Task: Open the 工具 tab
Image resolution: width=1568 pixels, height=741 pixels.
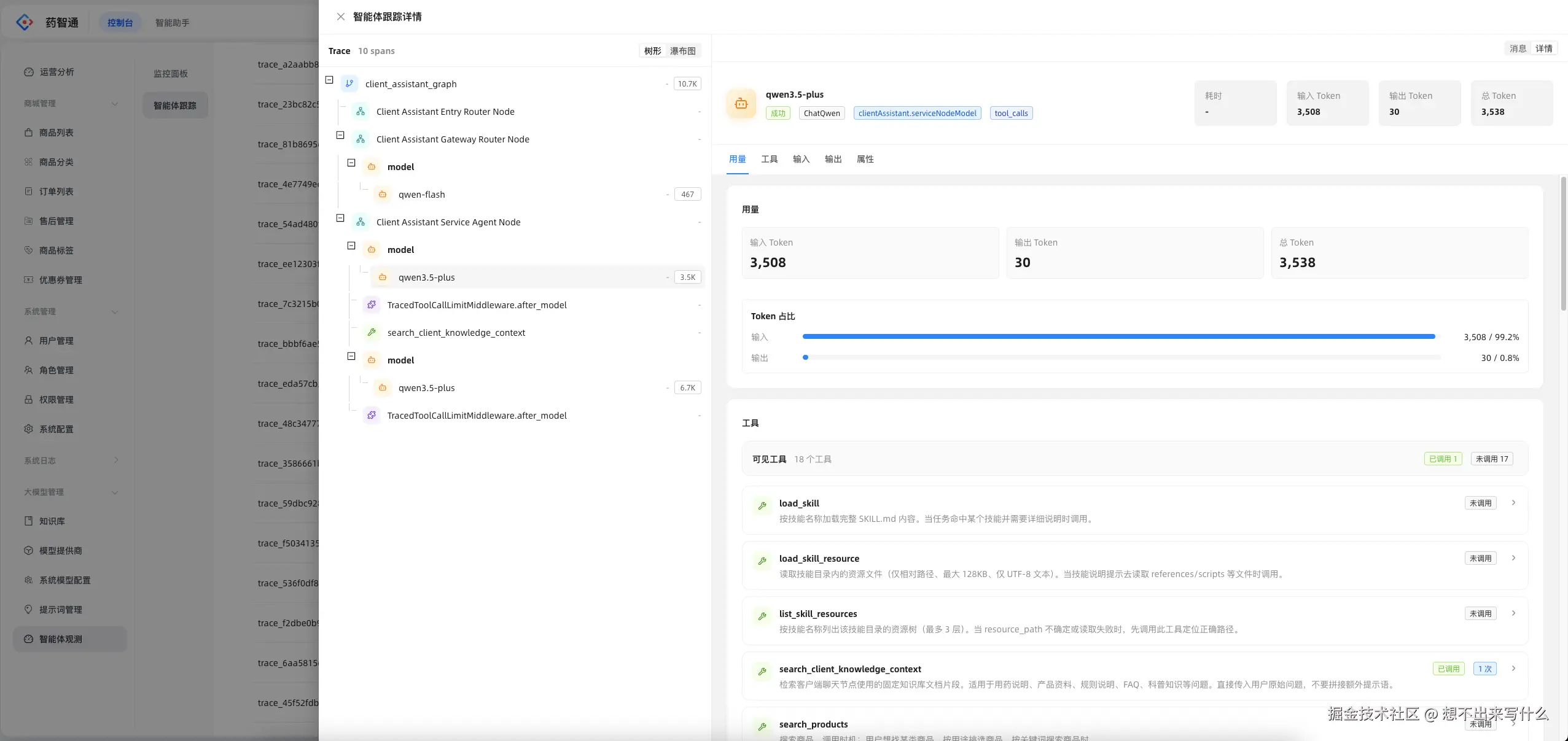Action: 769,159
